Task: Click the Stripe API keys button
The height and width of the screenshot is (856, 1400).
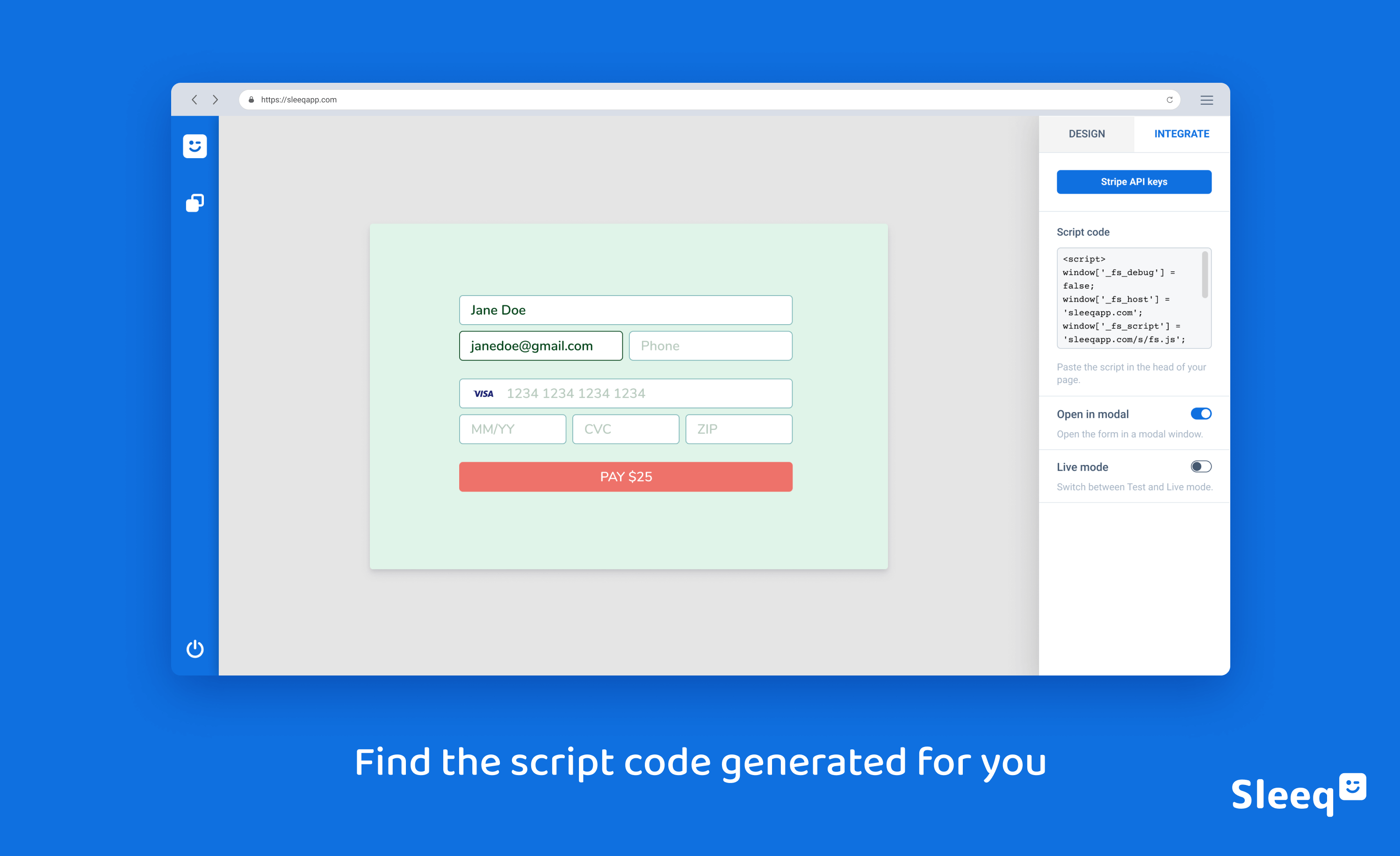Action: [1133, 182]
